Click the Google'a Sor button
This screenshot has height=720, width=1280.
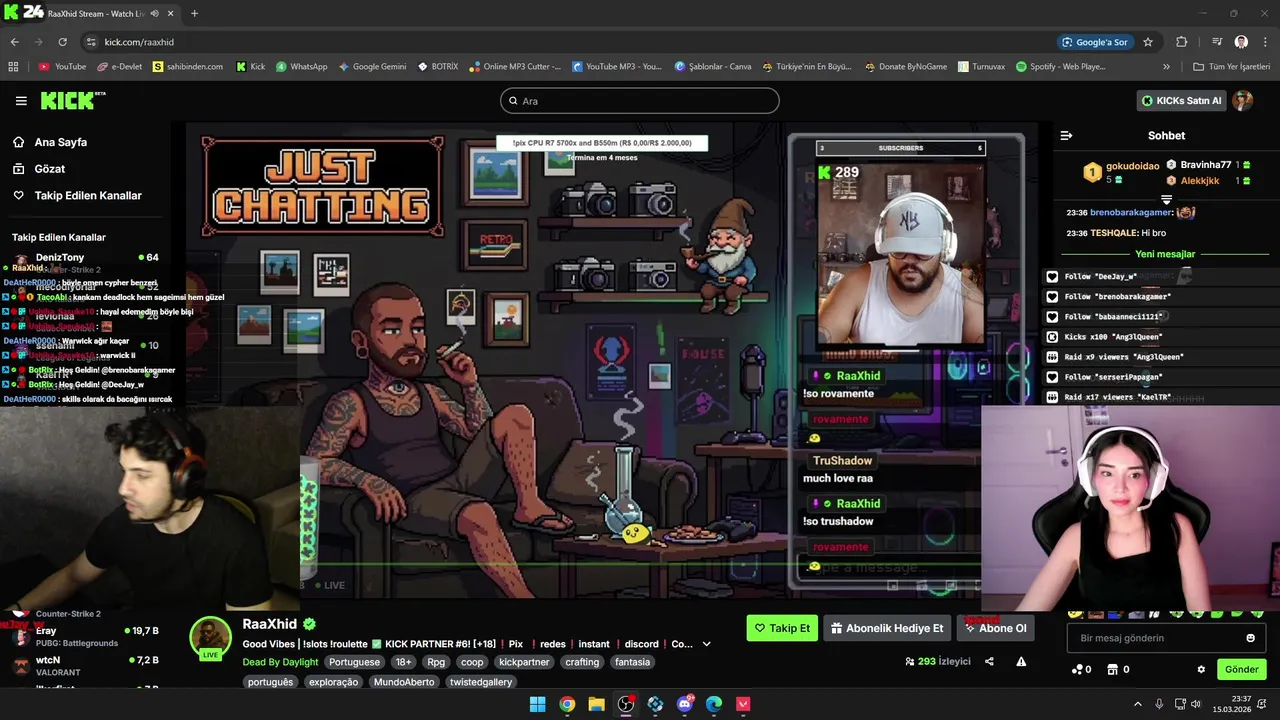point(1095,42)
